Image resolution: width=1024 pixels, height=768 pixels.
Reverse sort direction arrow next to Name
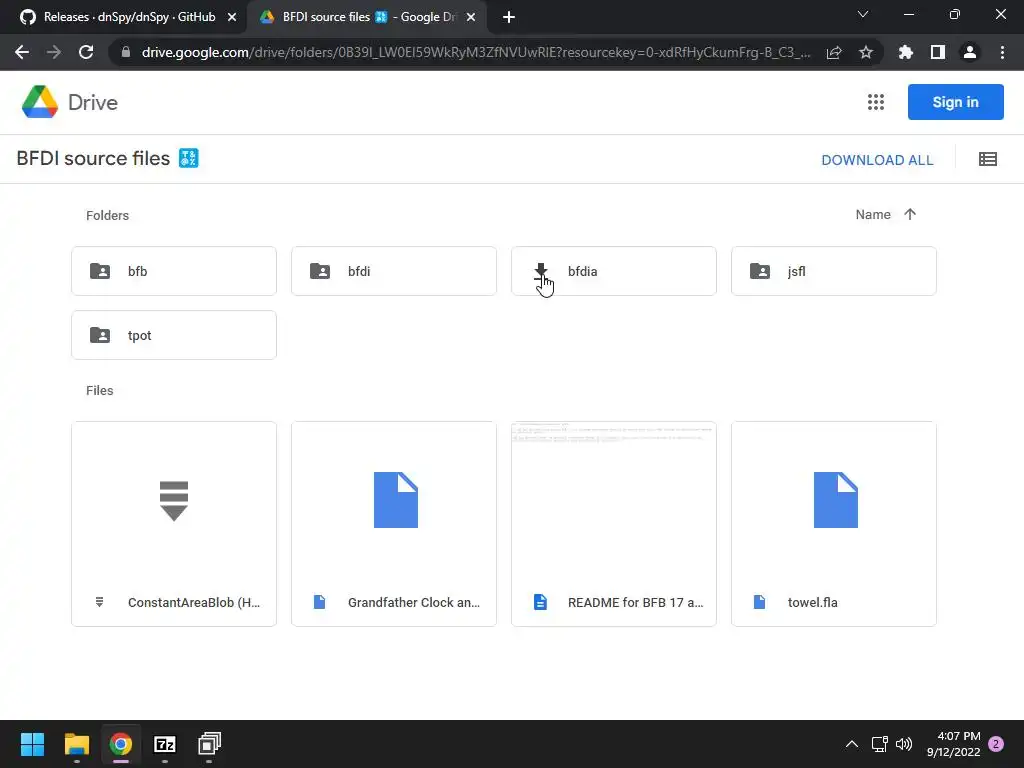click(x=910, y=214)
